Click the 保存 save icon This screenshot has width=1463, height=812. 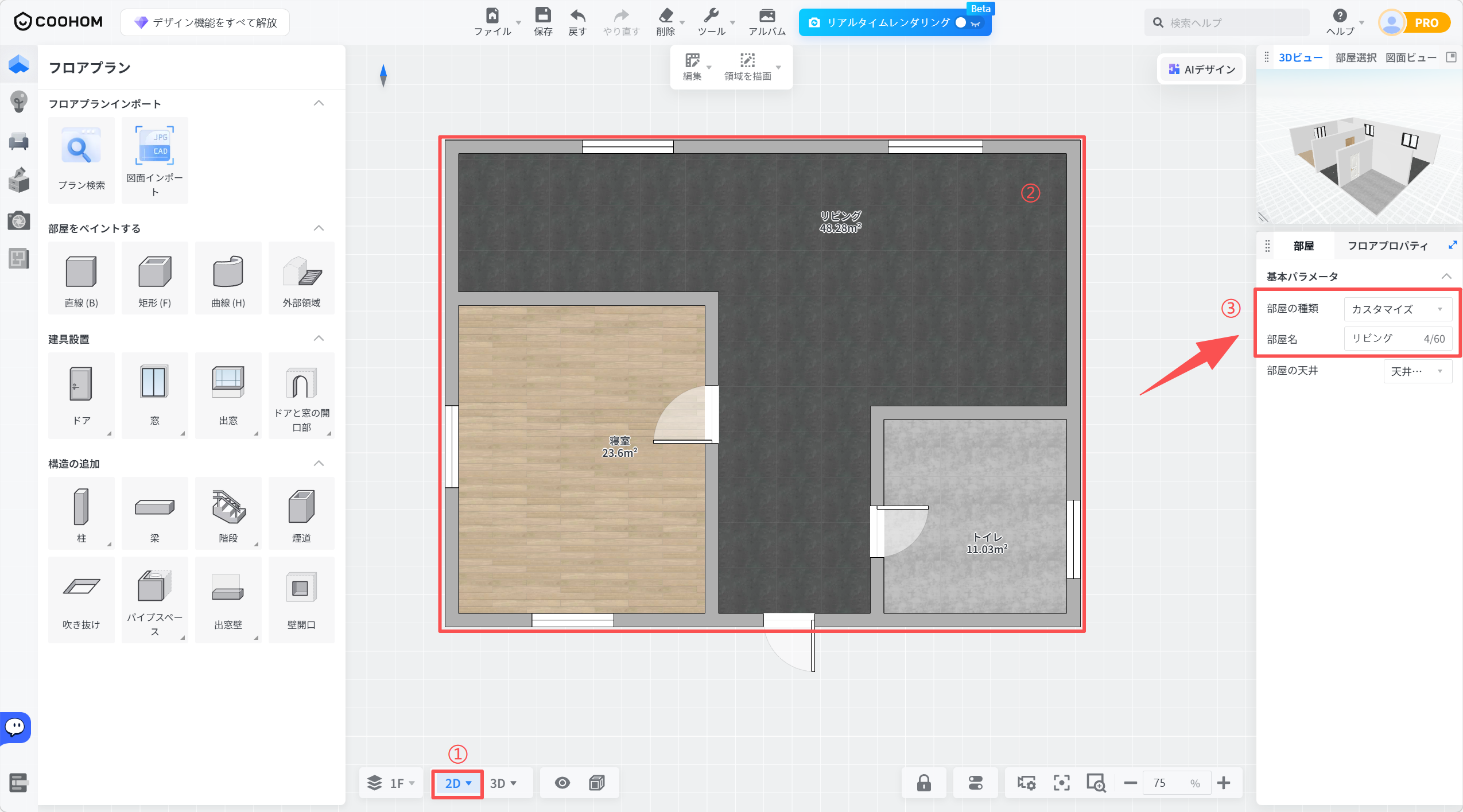[x=543, y=15]
